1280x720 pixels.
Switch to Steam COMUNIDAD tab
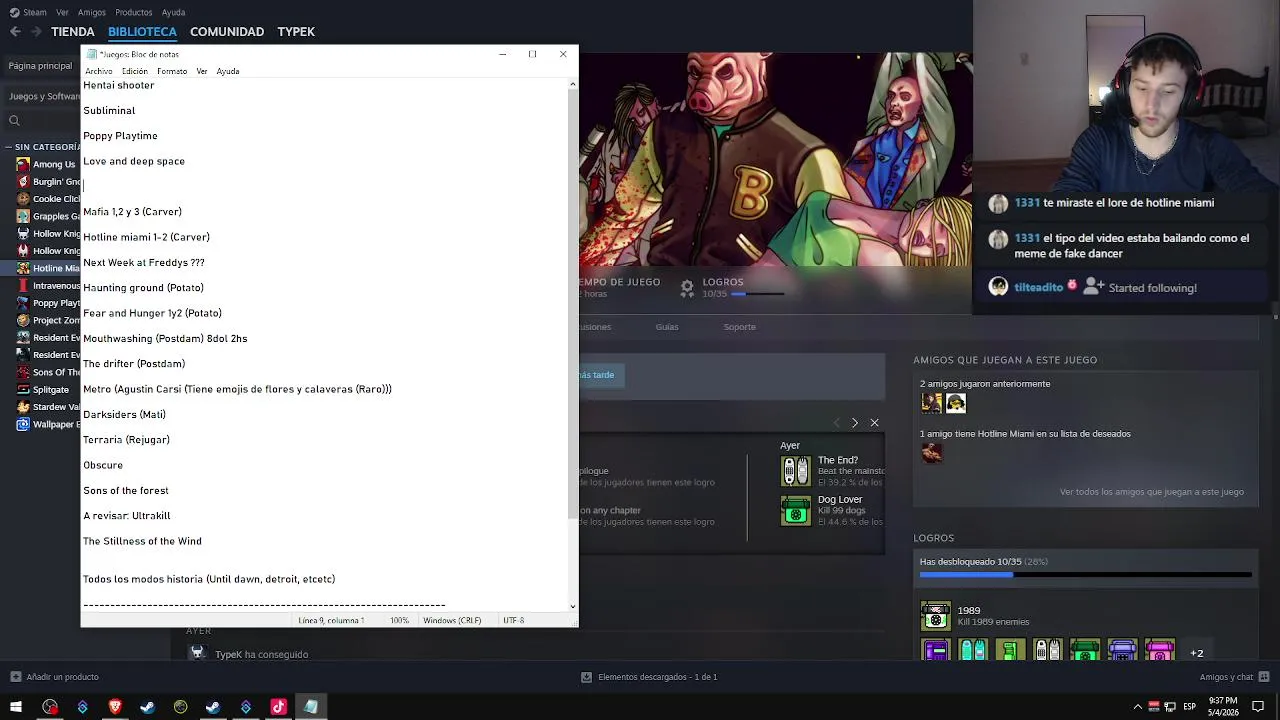point(227,32)
